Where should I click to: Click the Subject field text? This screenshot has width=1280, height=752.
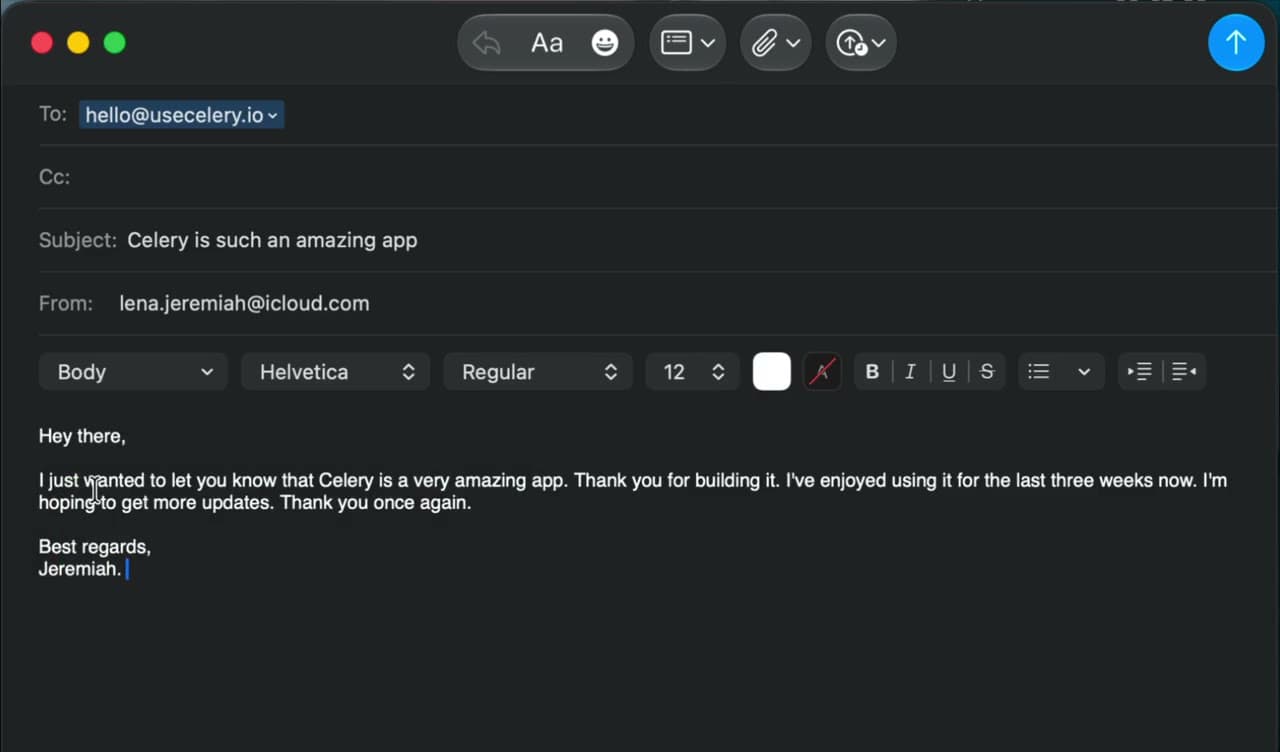coord(272,240)
